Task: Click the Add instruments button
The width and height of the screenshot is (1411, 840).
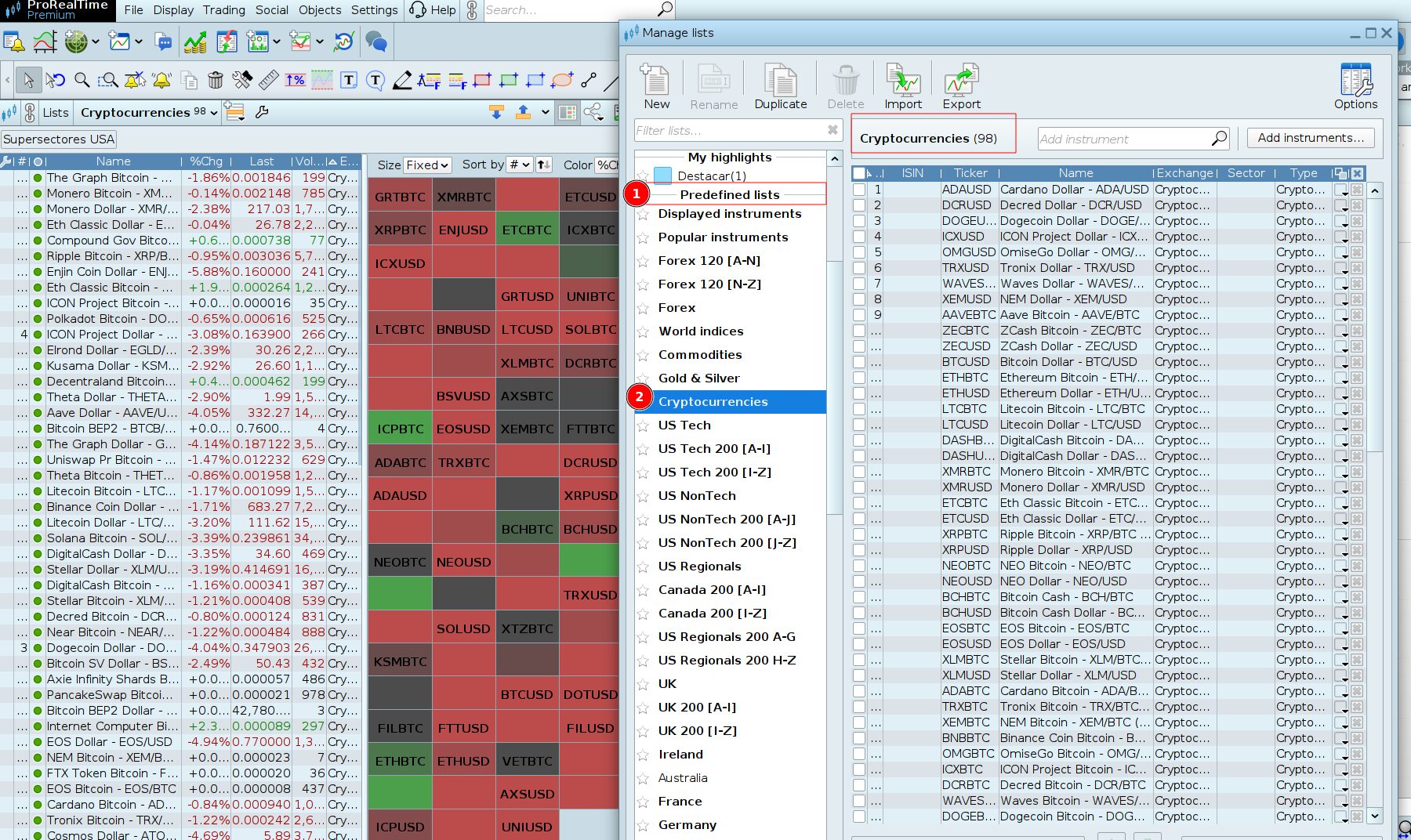Action: coord(1310,138)
